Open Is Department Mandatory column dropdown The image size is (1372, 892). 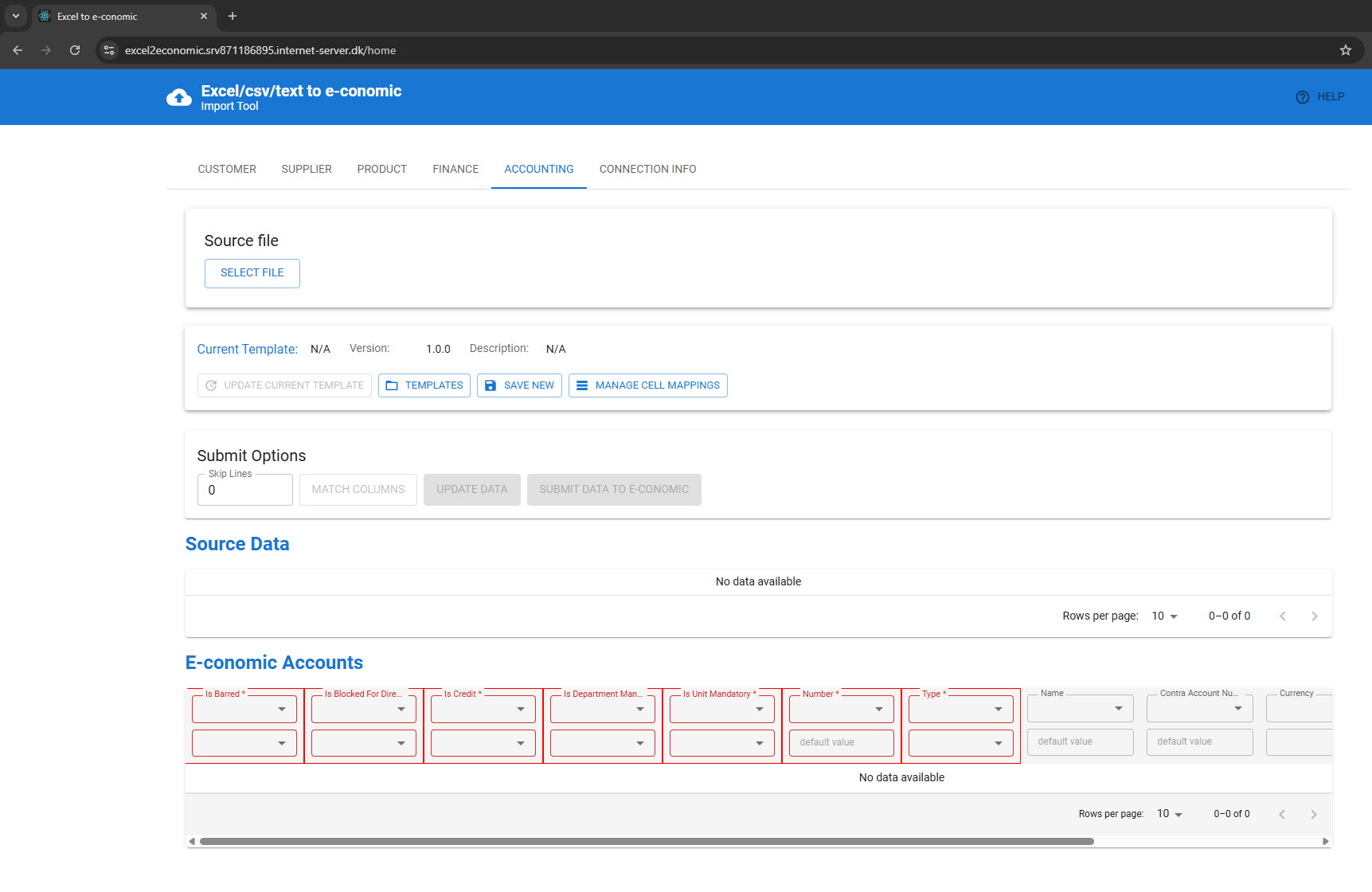tap(603, 709)
